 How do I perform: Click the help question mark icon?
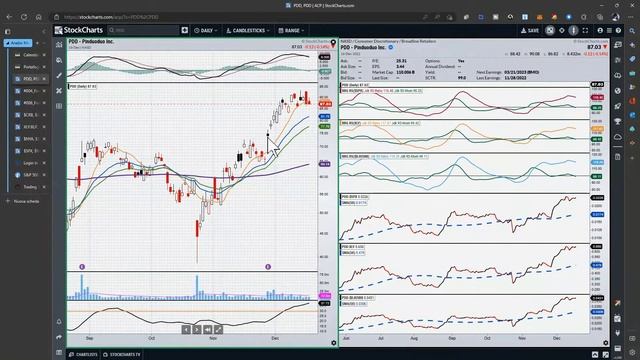[618, 31]
